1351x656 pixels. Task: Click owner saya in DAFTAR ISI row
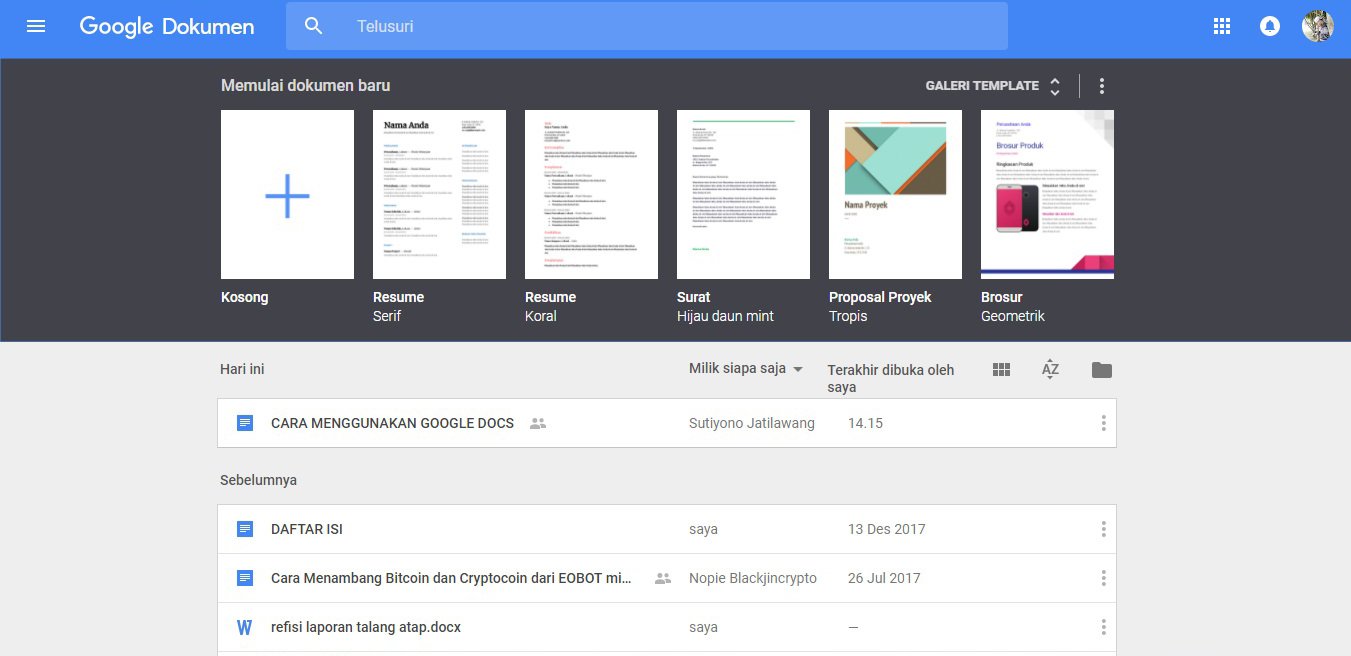click(703, 529)
